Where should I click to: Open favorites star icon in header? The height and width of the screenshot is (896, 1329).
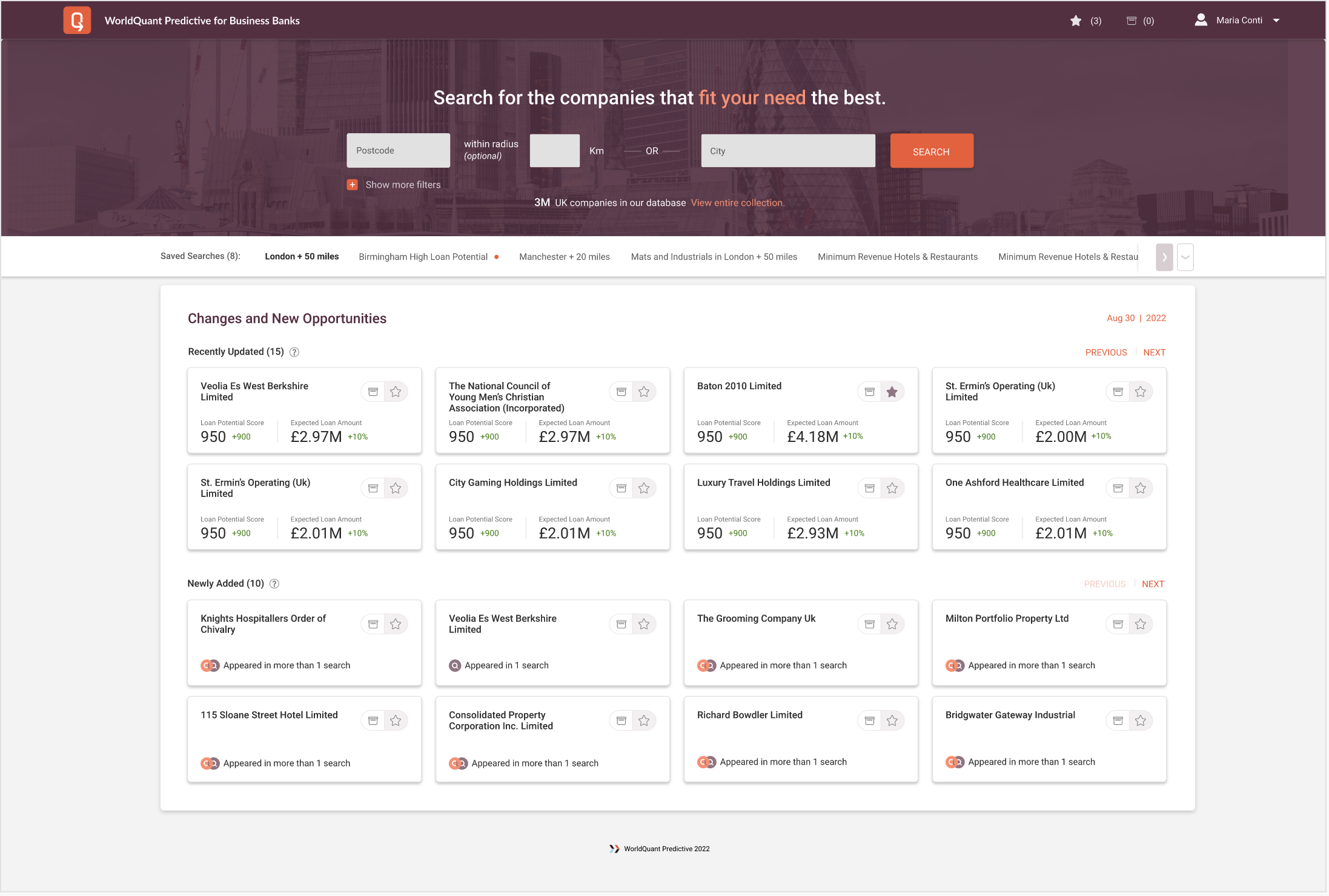[1075, 21]
